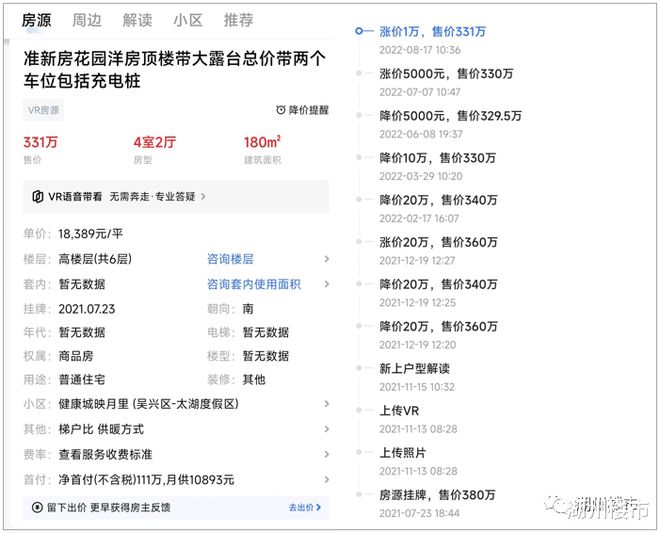Open the 推荐 tab
Screen dimensions: 660x533
tap(239, 20)
